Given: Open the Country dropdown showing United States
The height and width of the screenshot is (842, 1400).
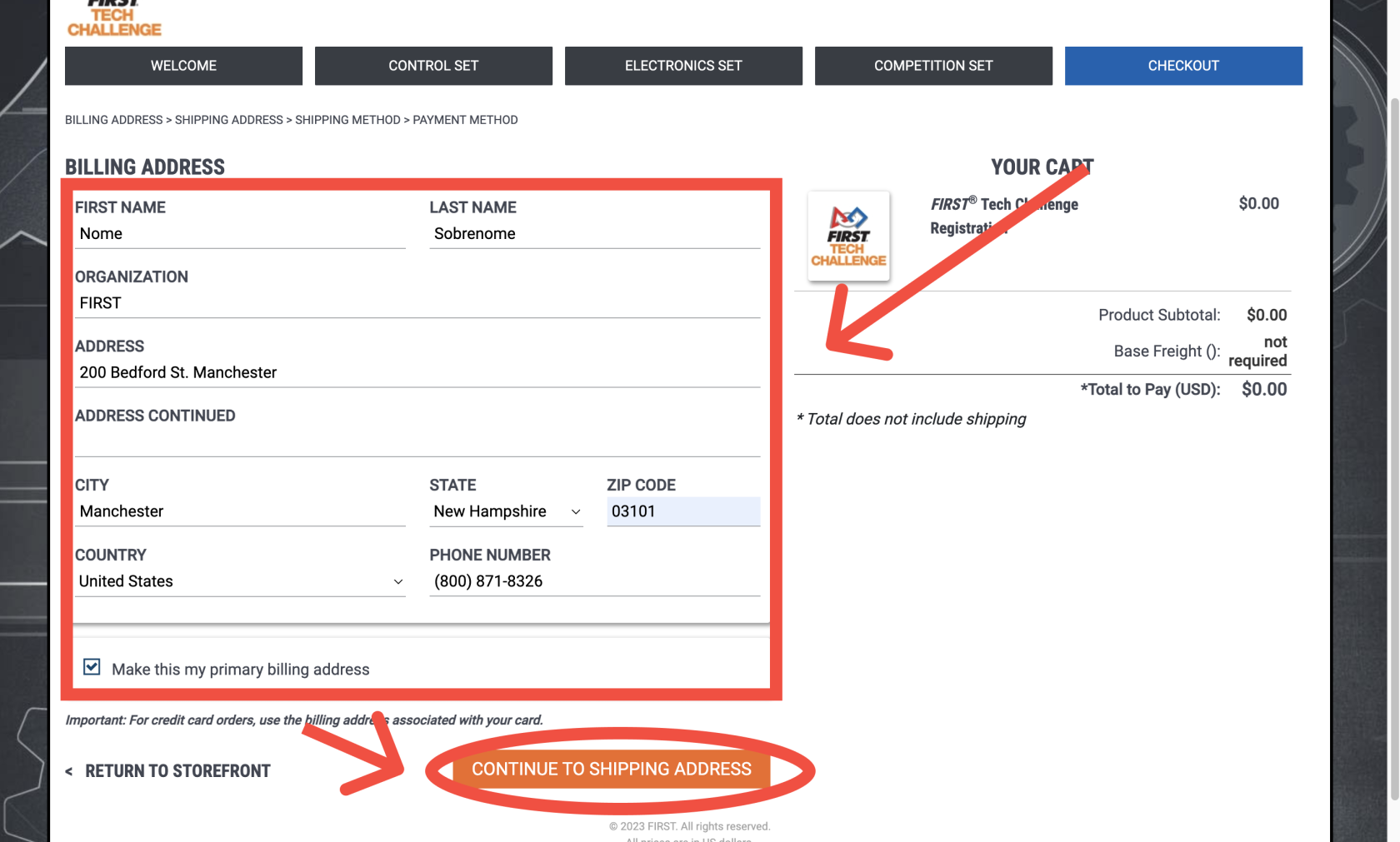Looking at the screenshot, I should tap(240, 581).
